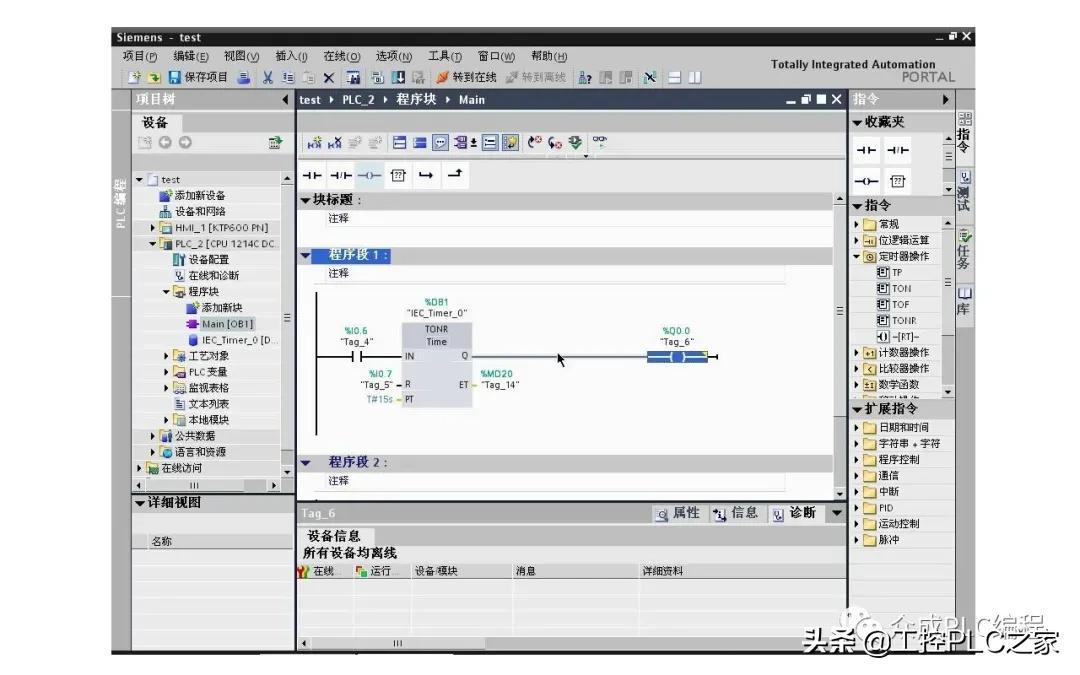Click the open branch icon in editor favorites
The width and height of the screenshot is (1080, 675).
pos(426,175)
